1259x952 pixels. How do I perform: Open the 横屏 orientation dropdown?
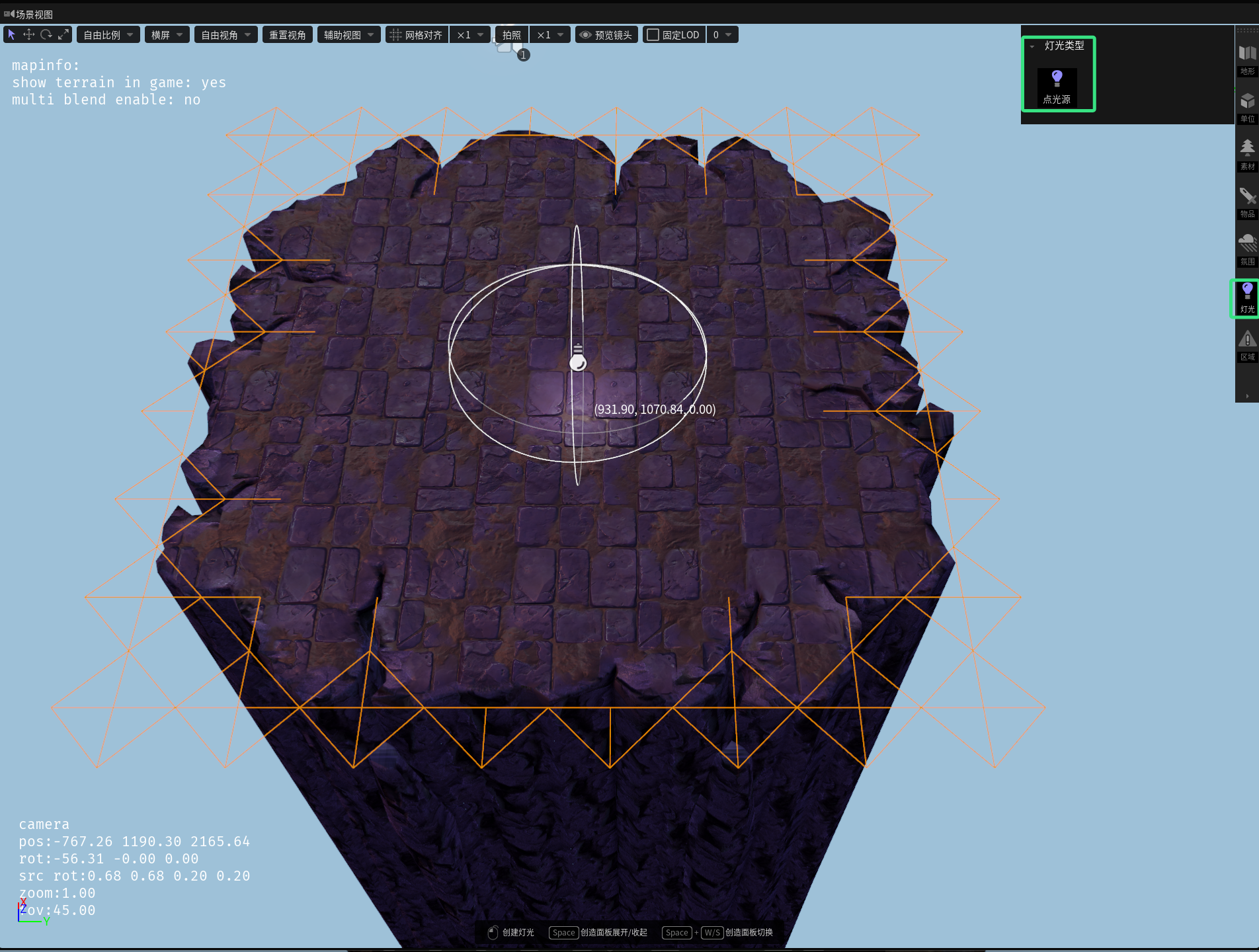[167, 34]
